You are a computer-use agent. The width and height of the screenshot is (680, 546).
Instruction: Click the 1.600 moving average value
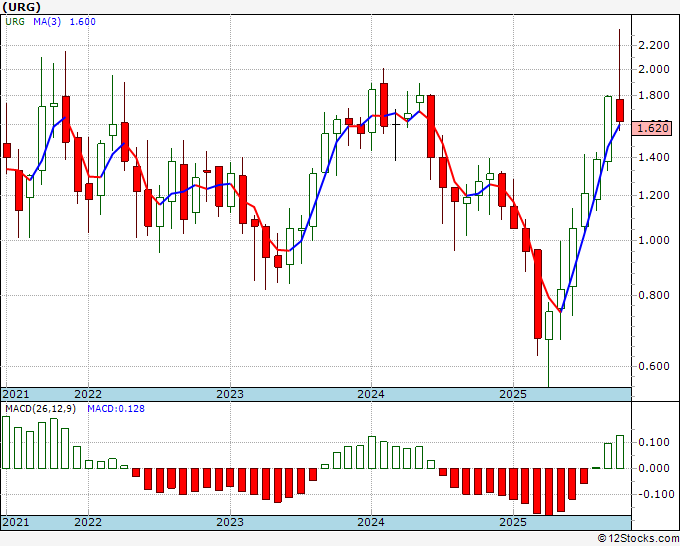tap(82, 22)
